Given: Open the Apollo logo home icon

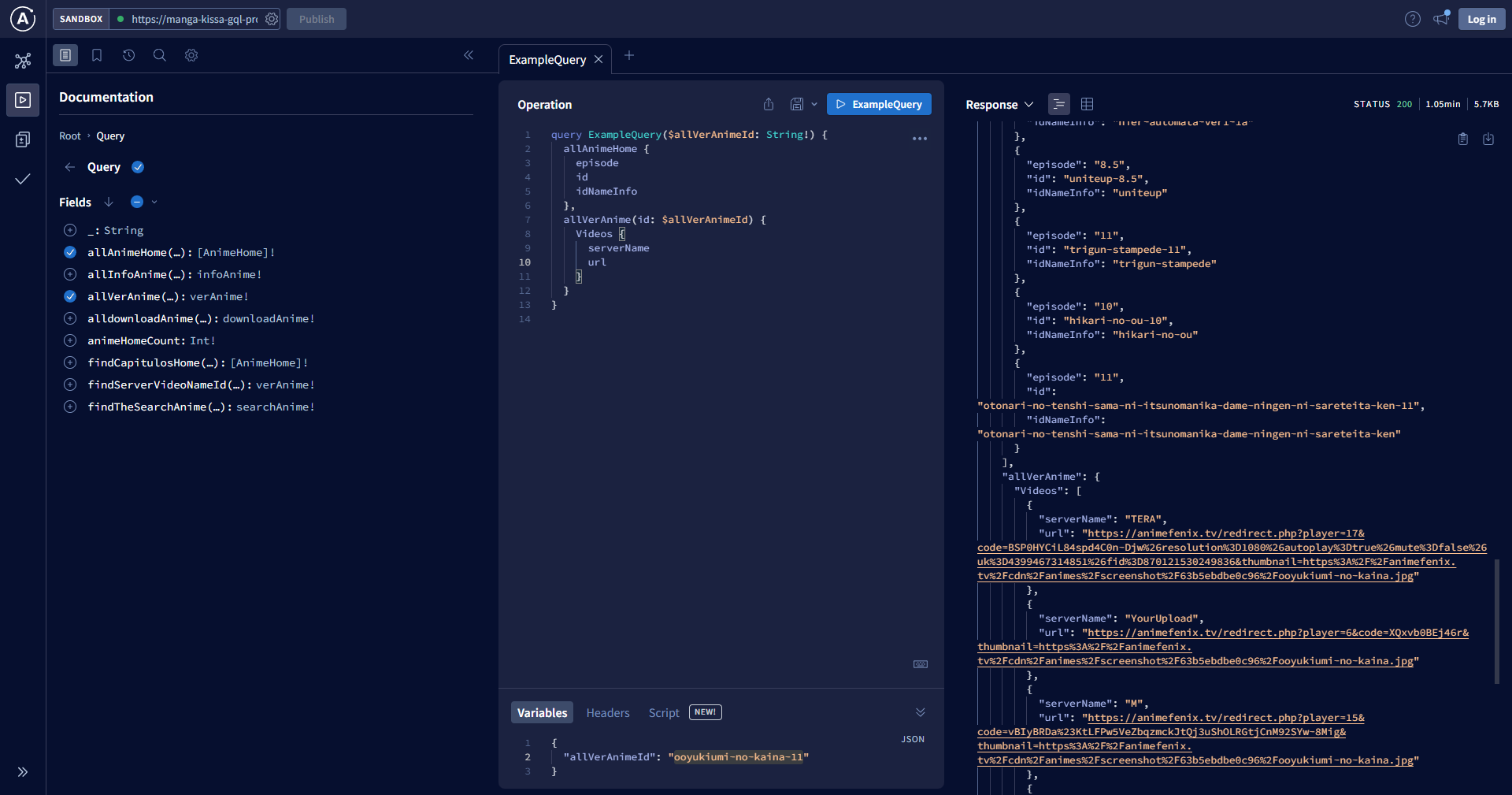Looking at the screenshot, I should click(23, 19).
